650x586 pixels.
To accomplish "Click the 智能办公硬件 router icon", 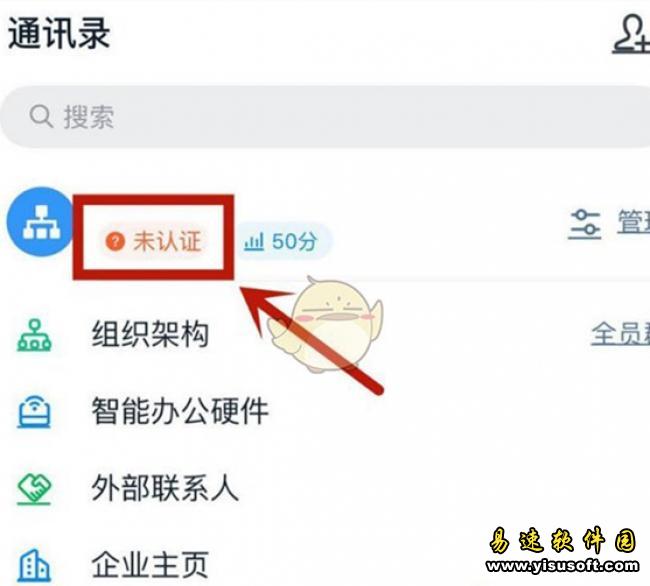I will 34,412.
